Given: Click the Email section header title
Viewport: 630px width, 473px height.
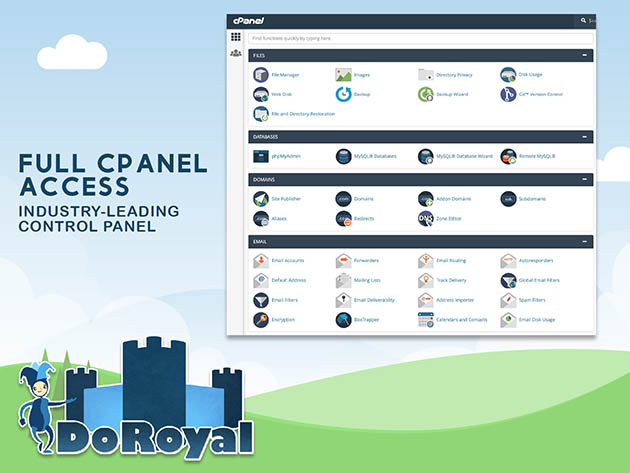Looking at the screenshot, I should [260, 242].
